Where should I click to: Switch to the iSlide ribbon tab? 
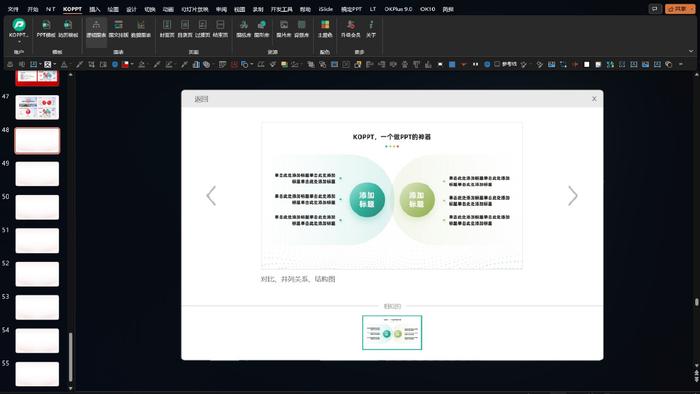point(325,9)
